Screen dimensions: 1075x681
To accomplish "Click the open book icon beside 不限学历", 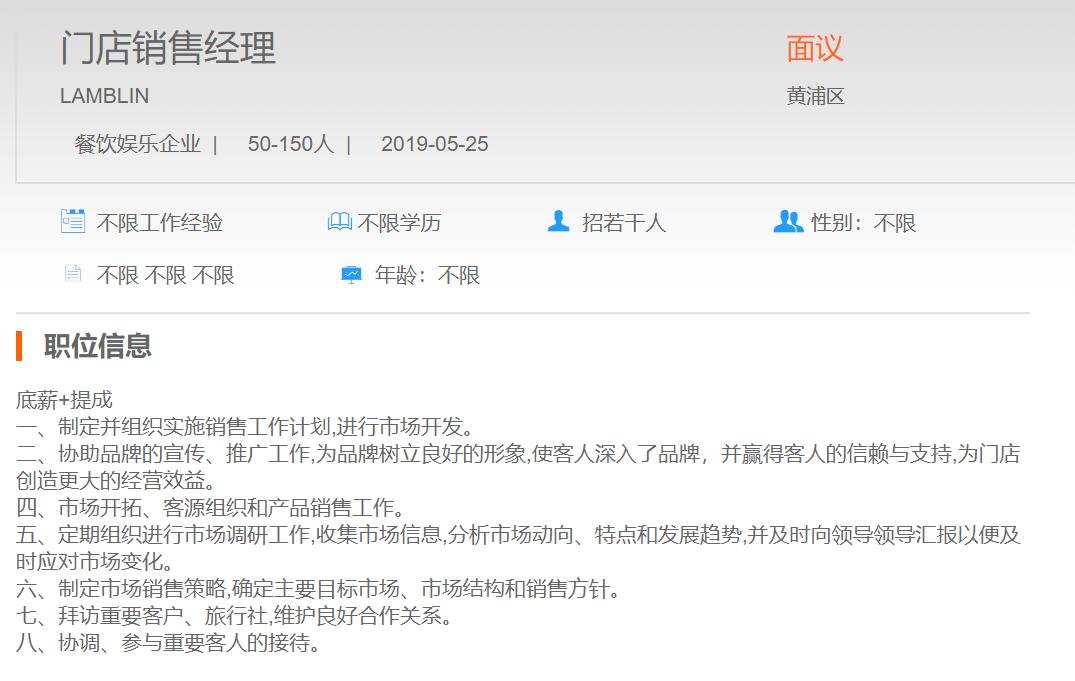I will [x=340, y=222].
